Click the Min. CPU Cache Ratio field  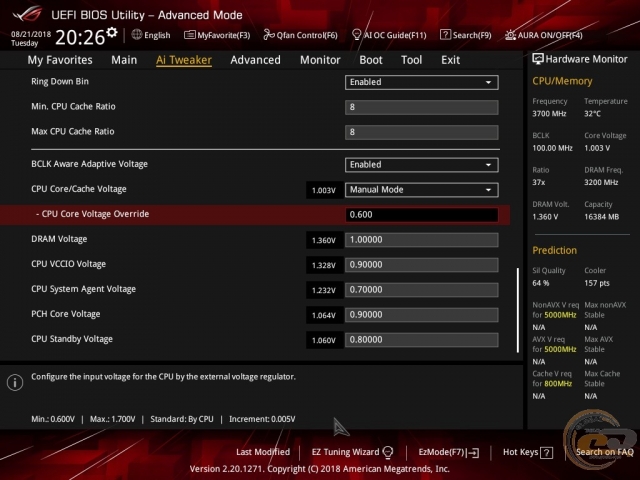(x=422, y=107)
